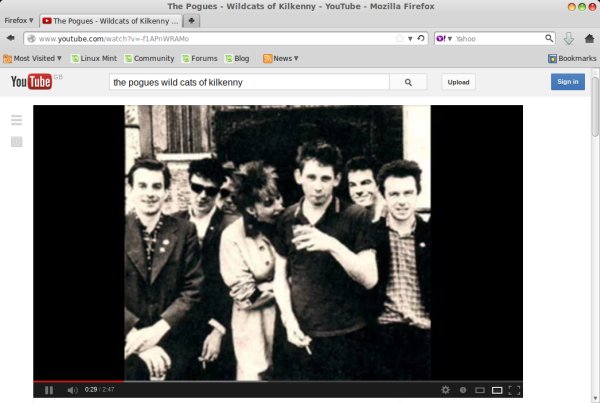Go to the YouTube logo home
Image resolution: width=600 pixels, height=403 pixels.
[31, 82]
